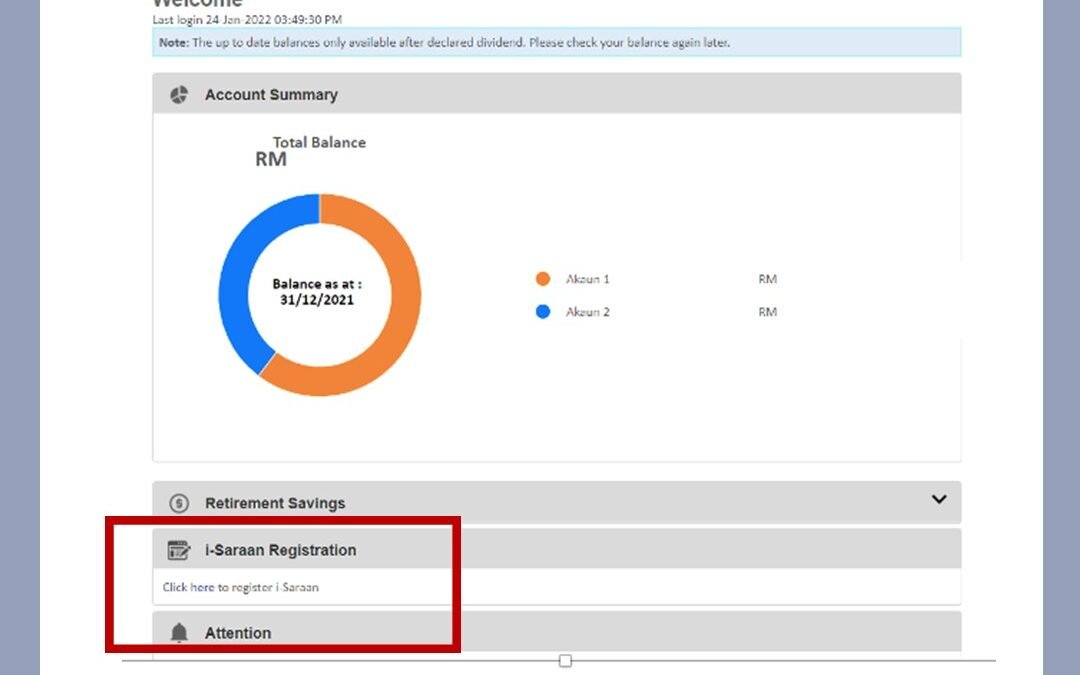
Task: Select the blue Akaun 2 legend dot
Action: [543, 312]
